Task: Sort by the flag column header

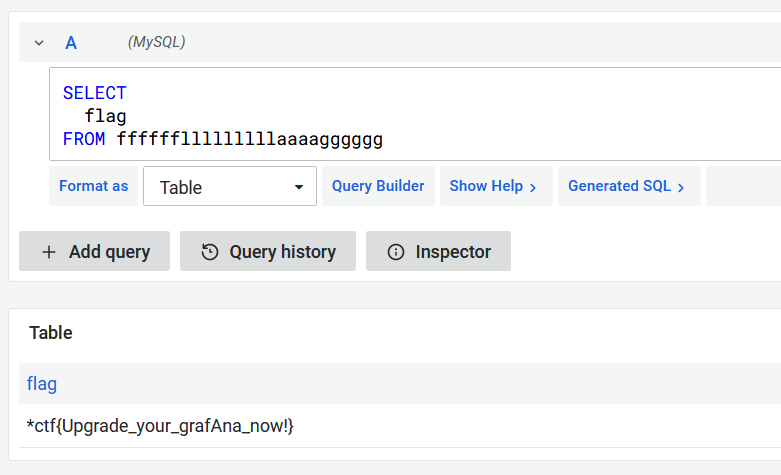Action: (42, 383)
